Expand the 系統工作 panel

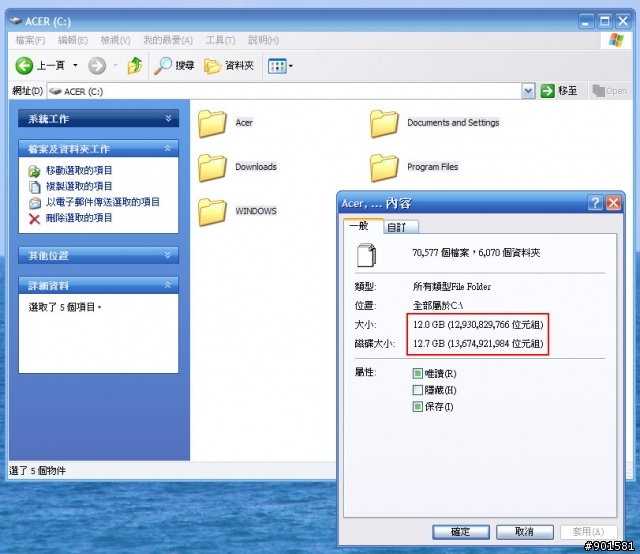coord(168,118)
